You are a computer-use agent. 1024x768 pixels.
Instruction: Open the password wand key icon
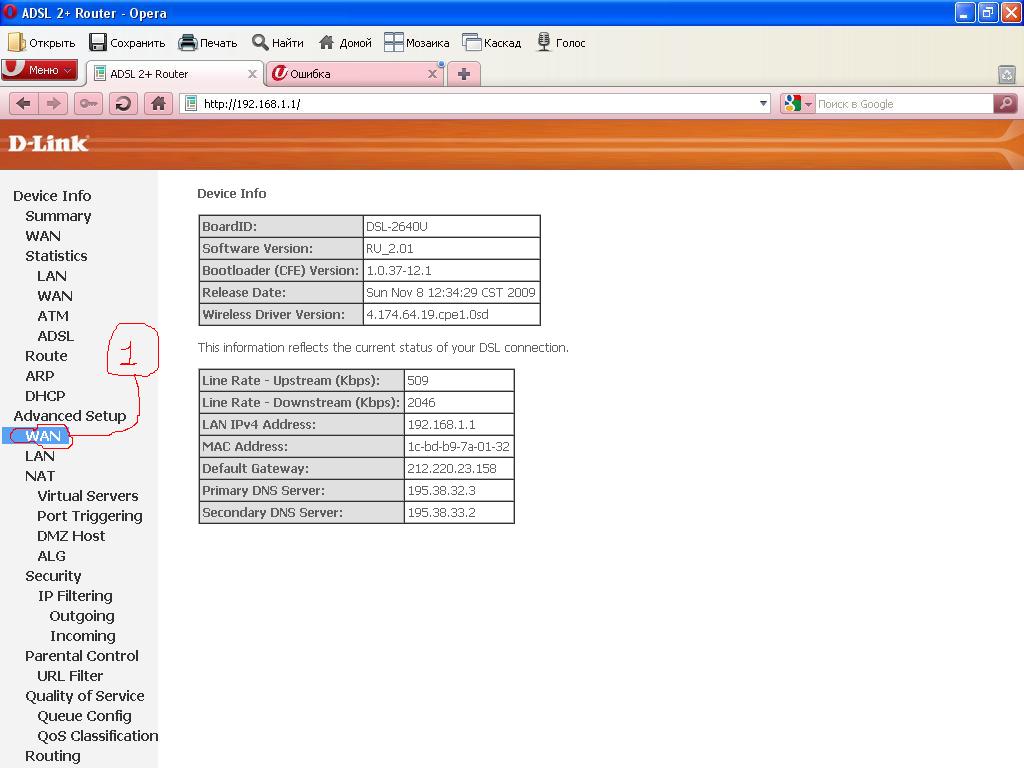click(x=89, y=103)
